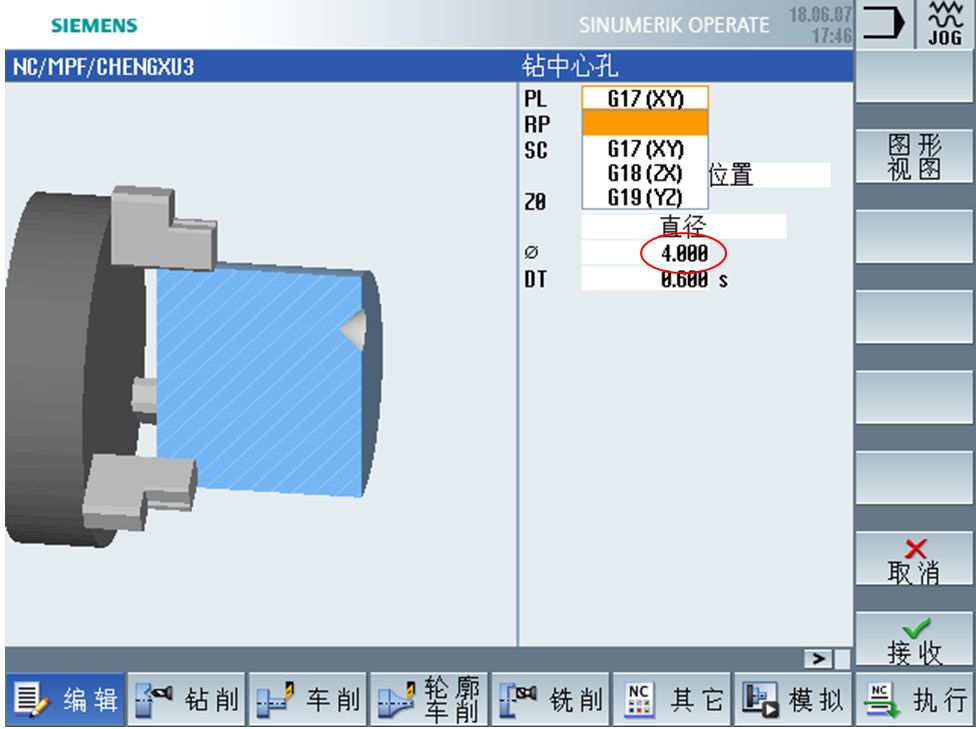Click the turning tool icon on 车削 softkey

[275, 700]
